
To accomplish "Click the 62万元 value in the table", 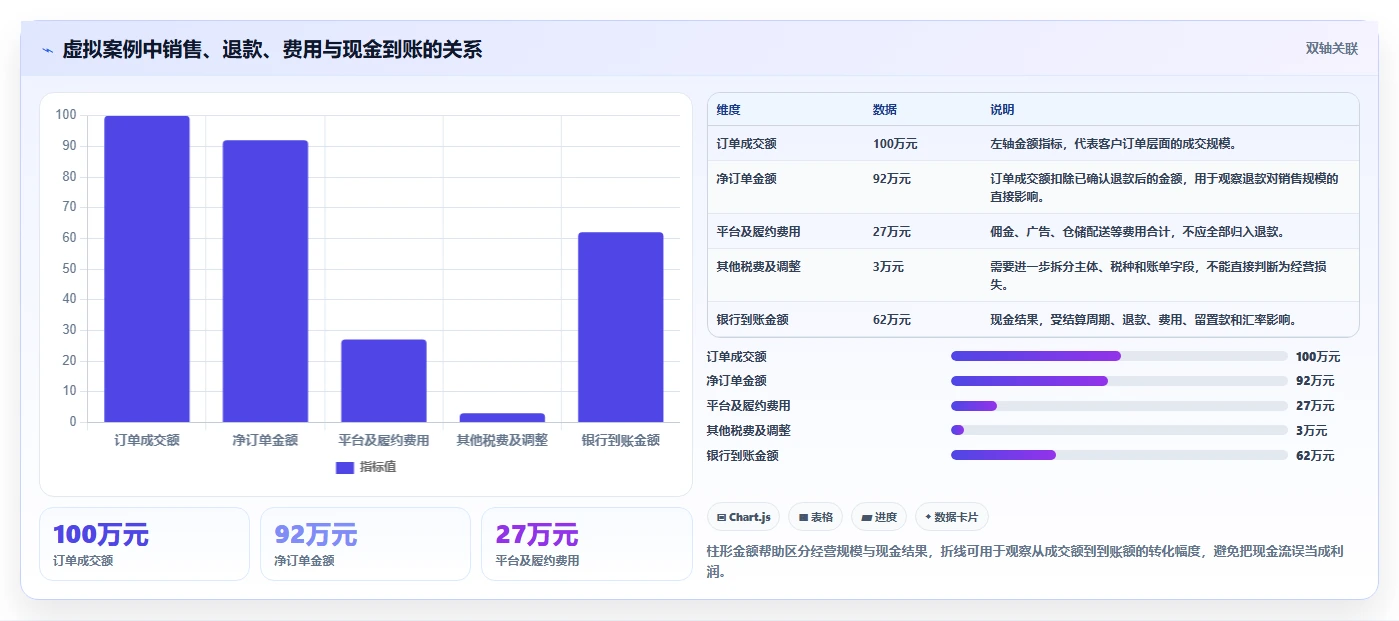I will click(x=892, y=320).
